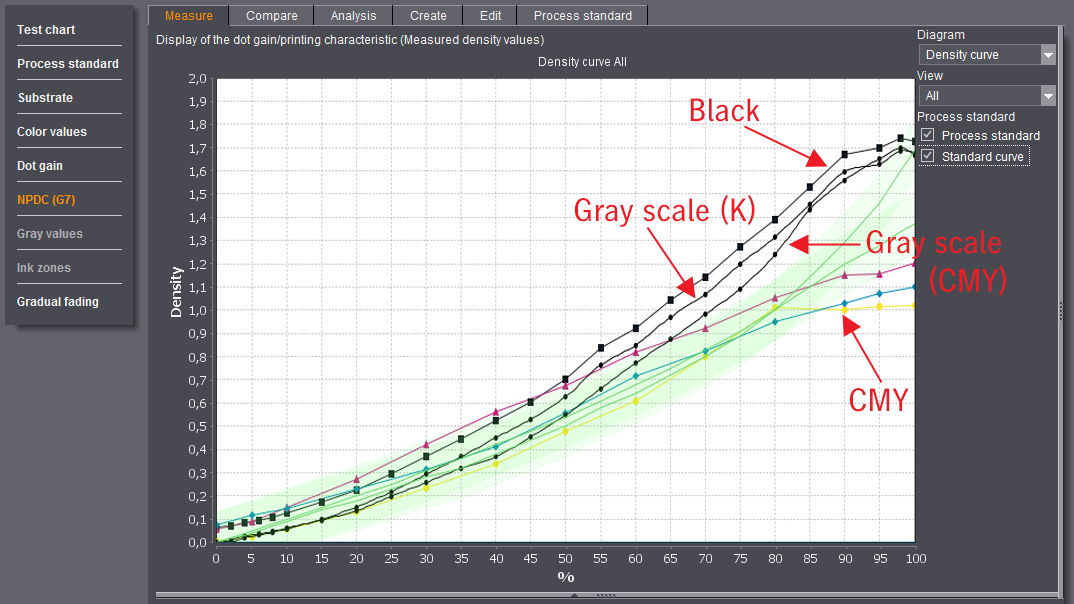The image size is (1074, 604).
Task: Select the Create tab
Action: click(x=428, y=15)
